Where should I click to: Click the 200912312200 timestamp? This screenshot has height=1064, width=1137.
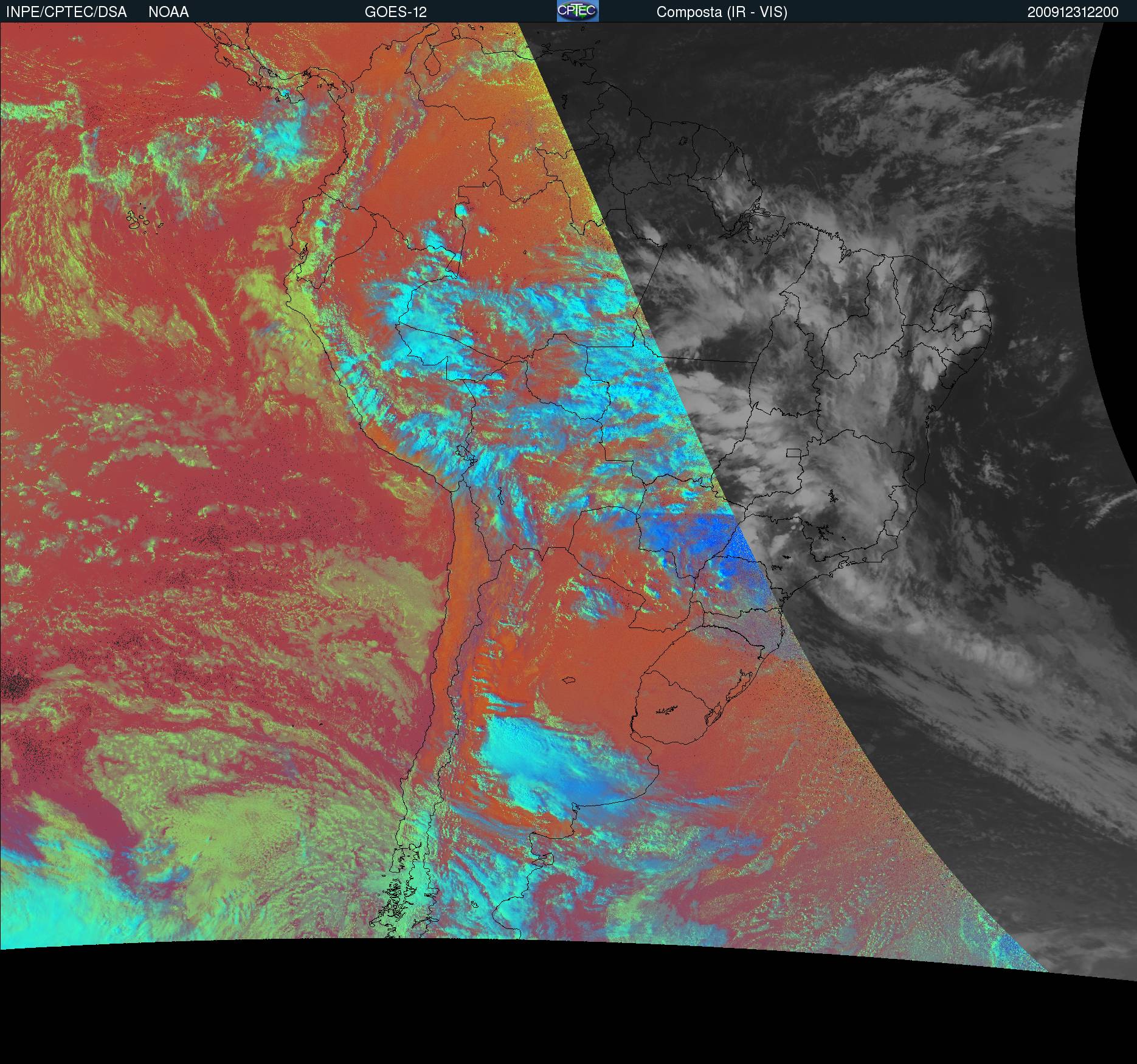pos(1073,12)
